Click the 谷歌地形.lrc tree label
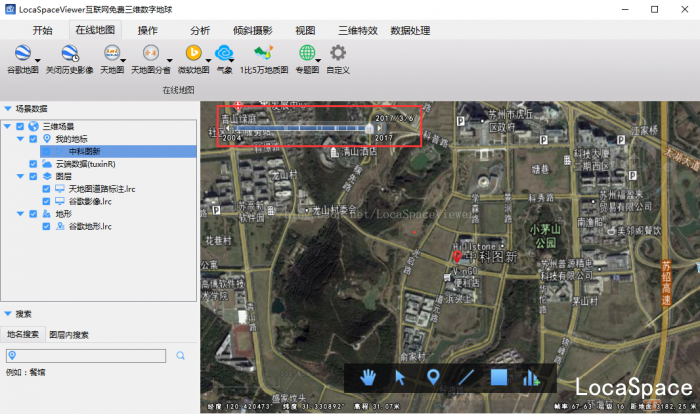The width and height of the screenshot is (700, 414). coord(90,226)
